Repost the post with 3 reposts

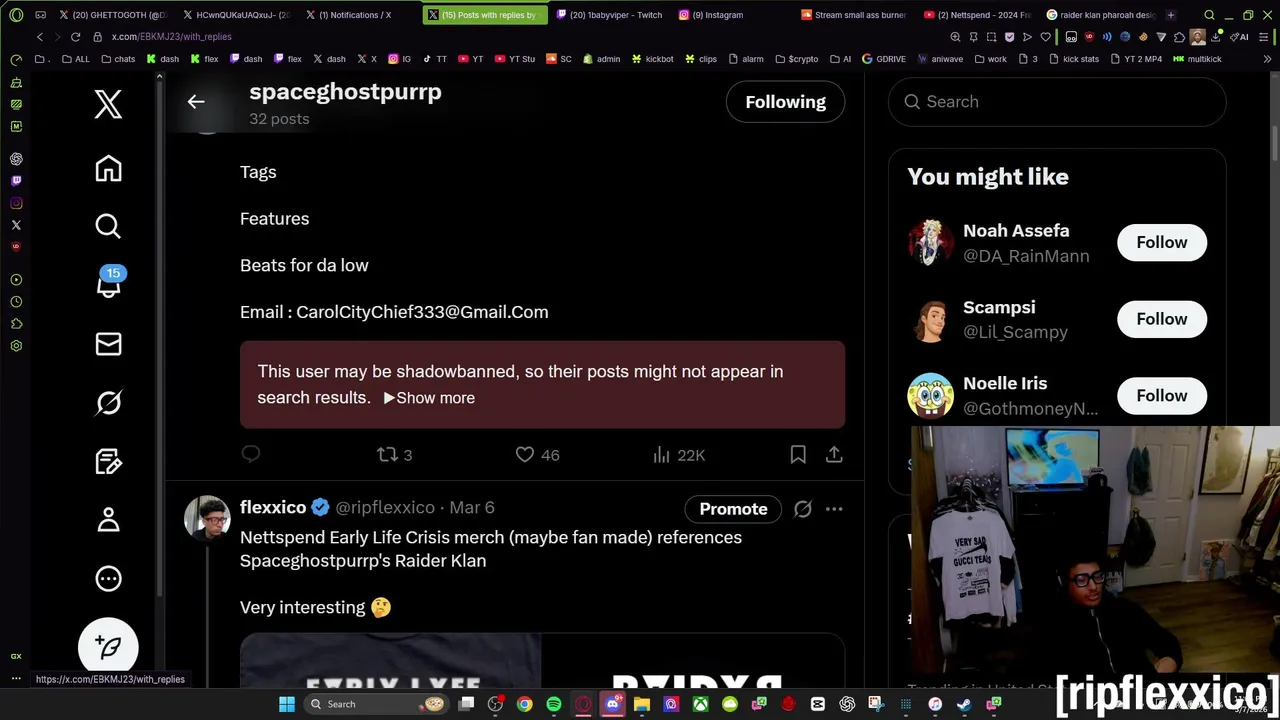tap(394, 455)
